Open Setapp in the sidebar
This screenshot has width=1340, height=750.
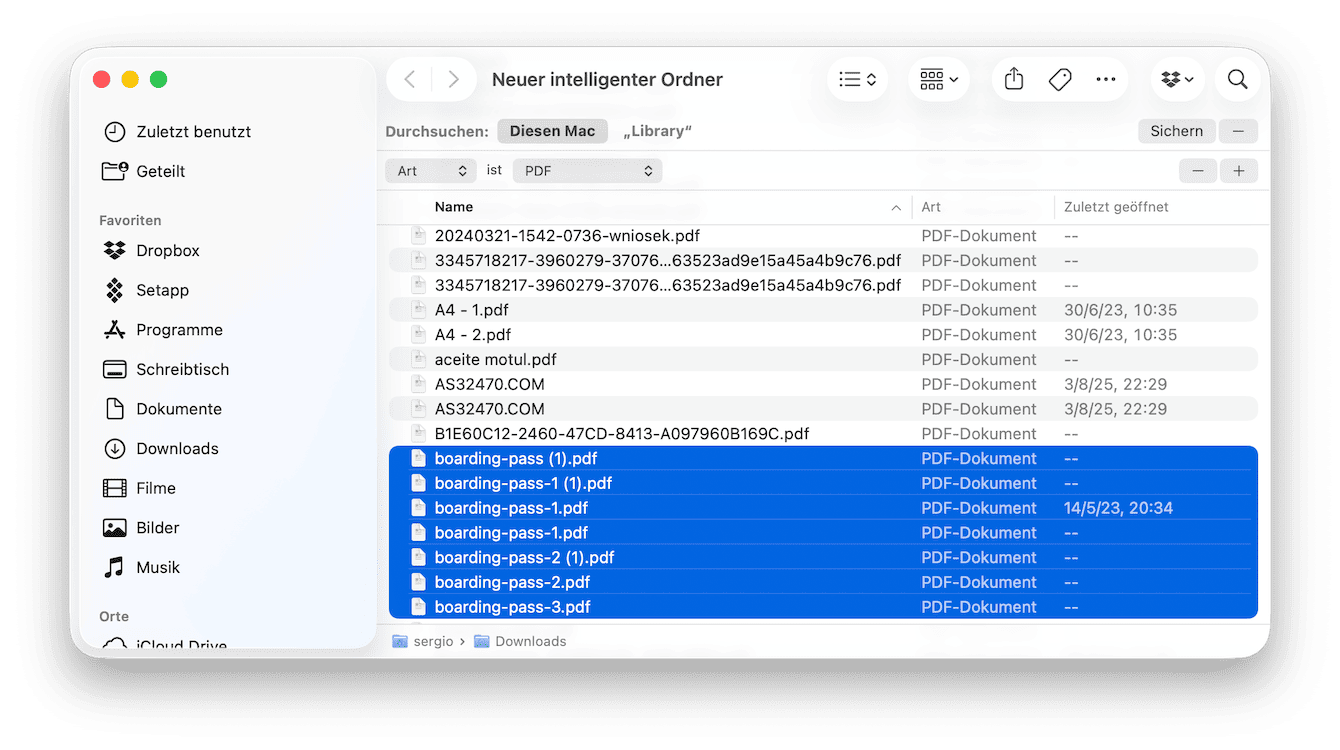point(162,290)
